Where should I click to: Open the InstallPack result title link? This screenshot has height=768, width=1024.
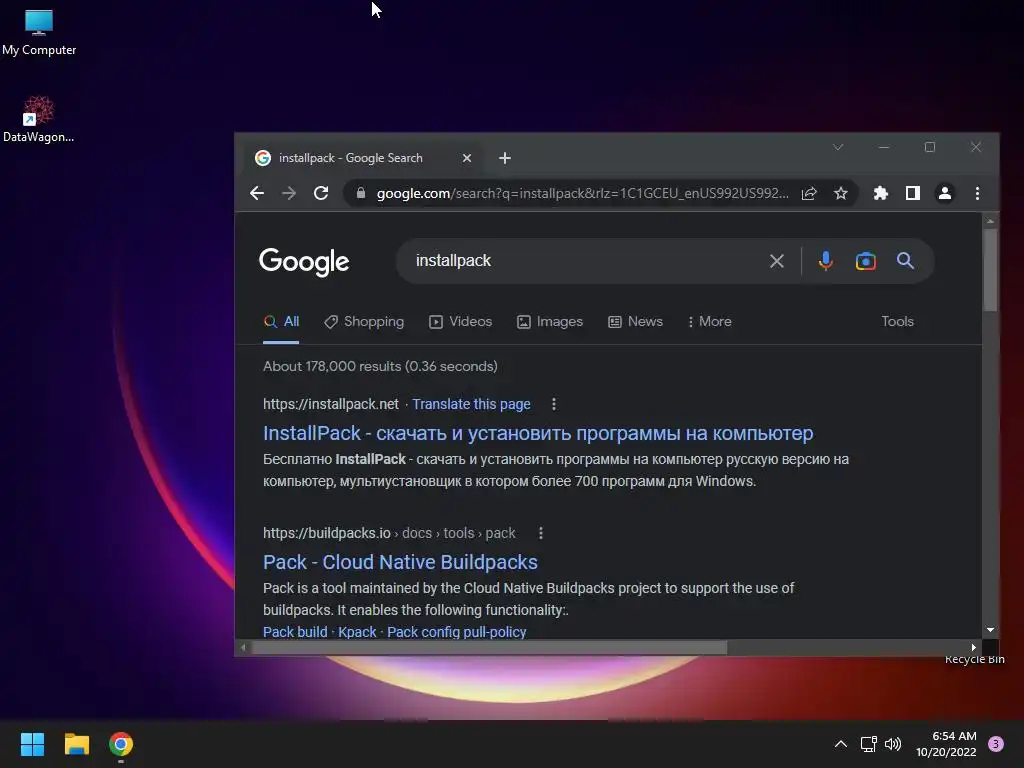pyautogui.click(x=538, y=433)
